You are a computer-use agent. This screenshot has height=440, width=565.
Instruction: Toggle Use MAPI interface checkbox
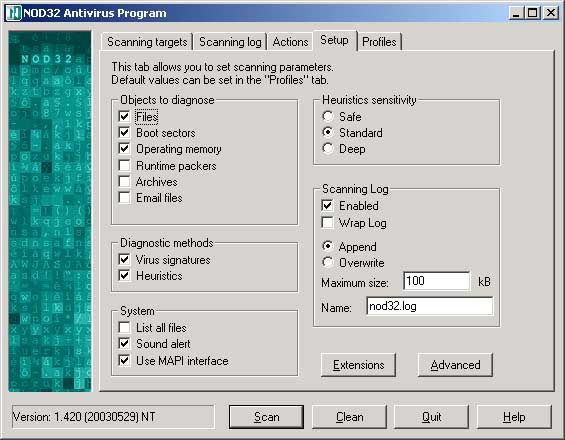coord(124,360)
